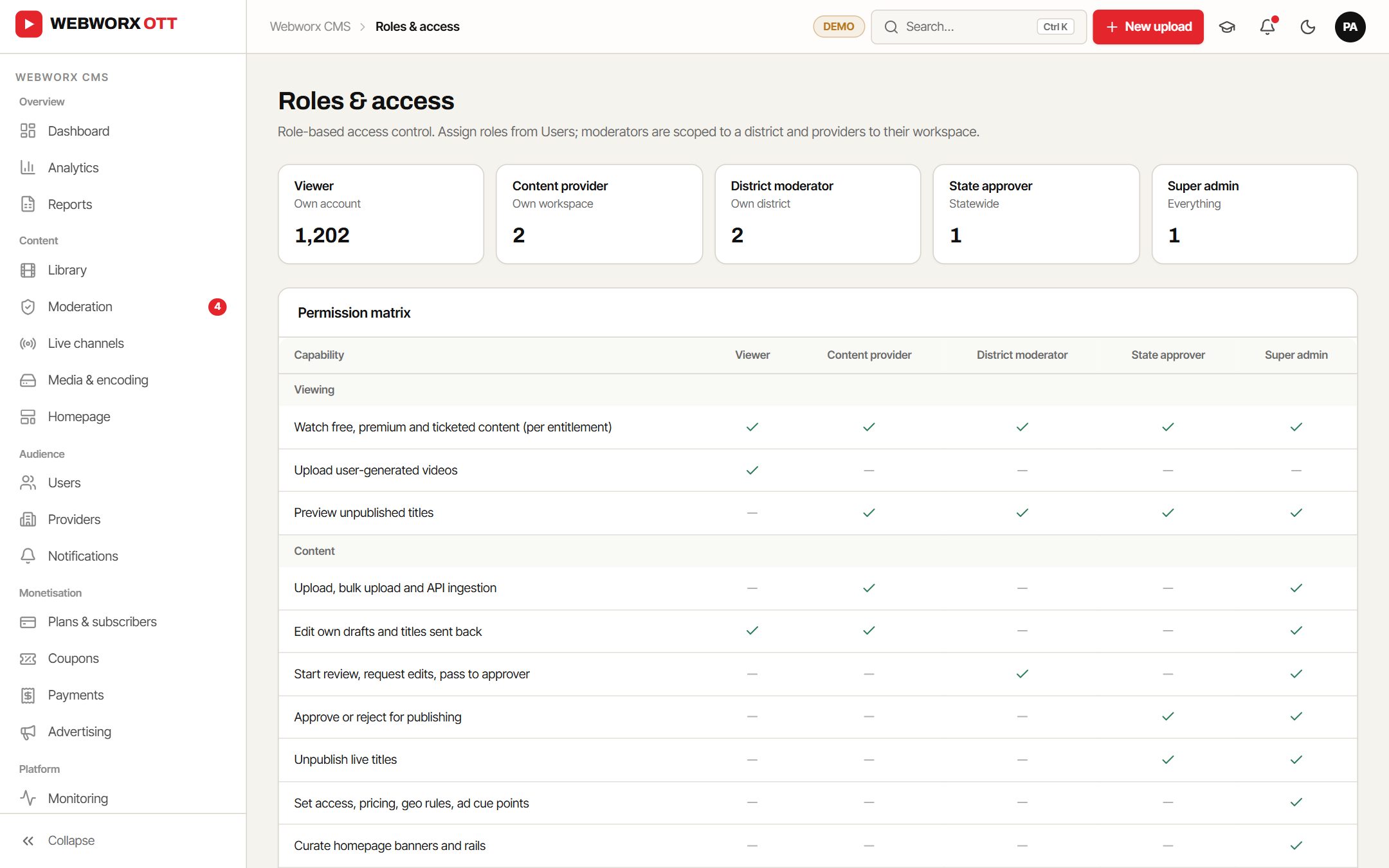Toggle dark mode with the moon icon
1389x868 pixels.
[1308, 27]
